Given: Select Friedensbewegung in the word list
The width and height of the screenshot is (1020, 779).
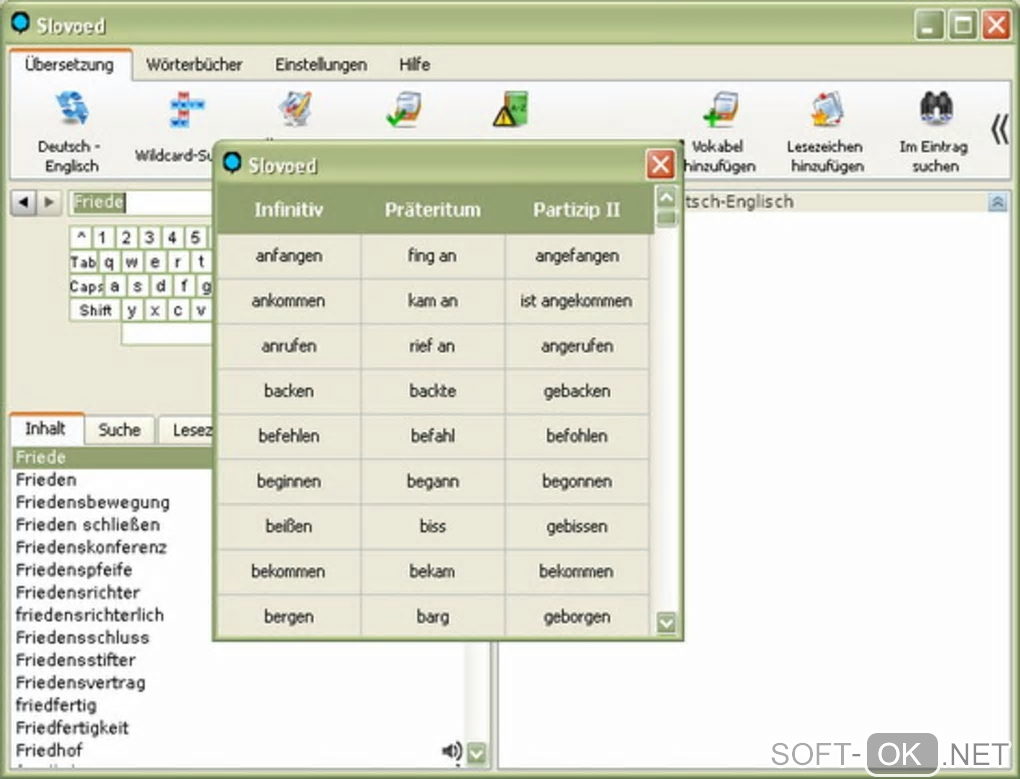Looking at the screenshot, I should (93, 503).
